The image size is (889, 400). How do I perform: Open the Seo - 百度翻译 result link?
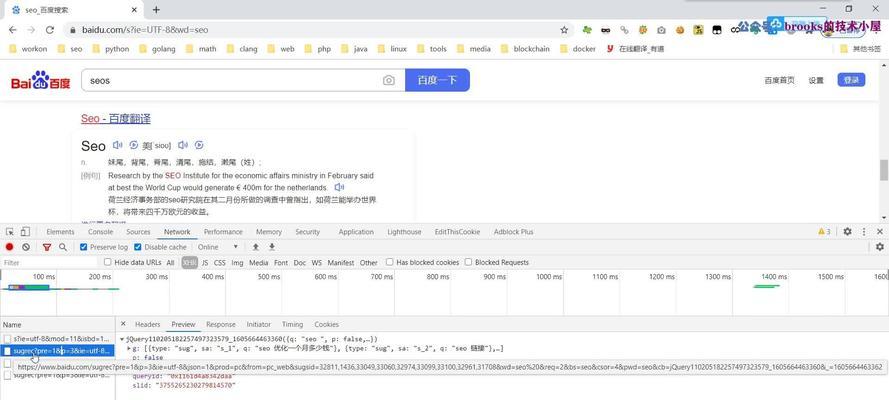(116, 118)
